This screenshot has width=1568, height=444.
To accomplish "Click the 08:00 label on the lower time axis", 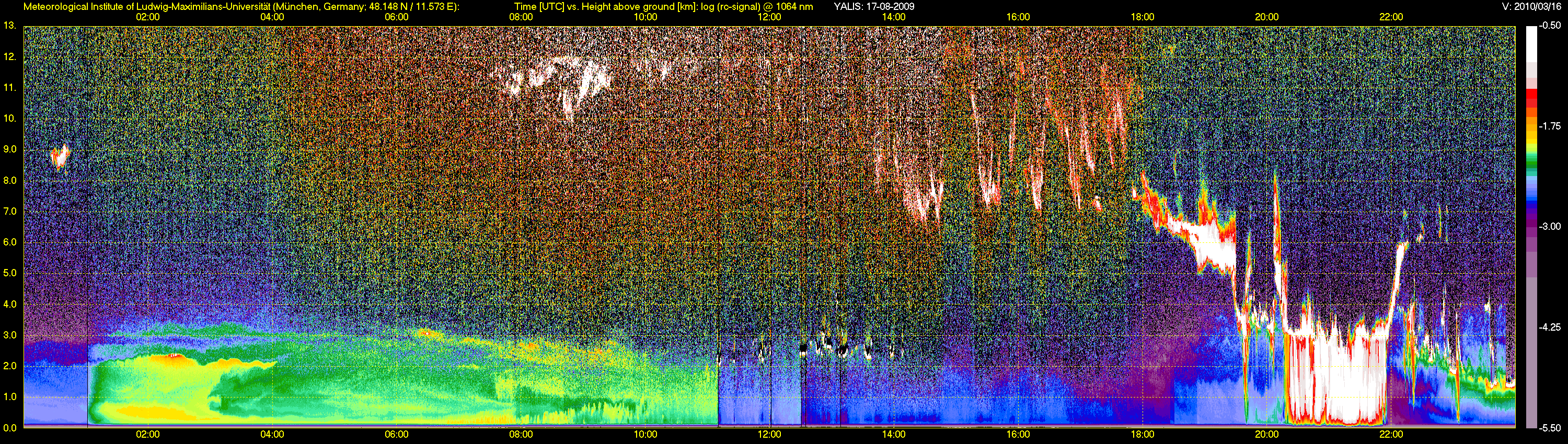I will (x=521, y=434).
